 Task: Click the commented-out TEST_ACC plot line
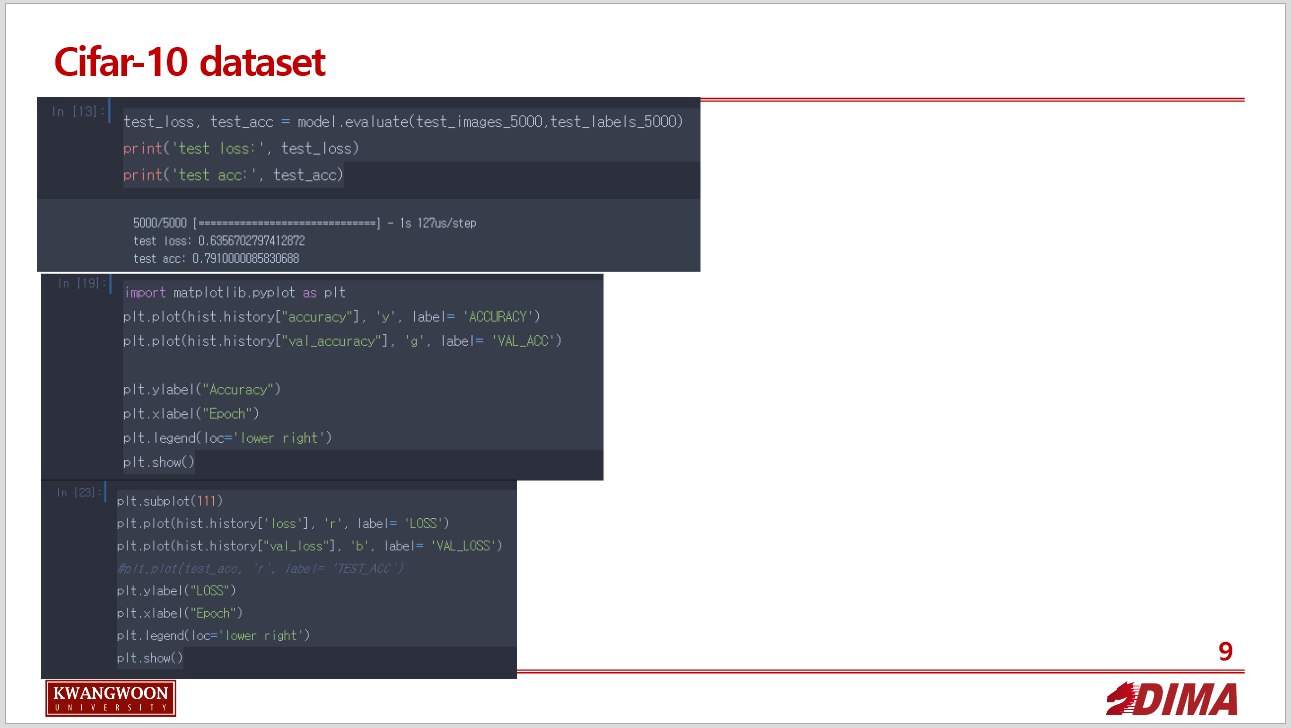coord(260,568)
